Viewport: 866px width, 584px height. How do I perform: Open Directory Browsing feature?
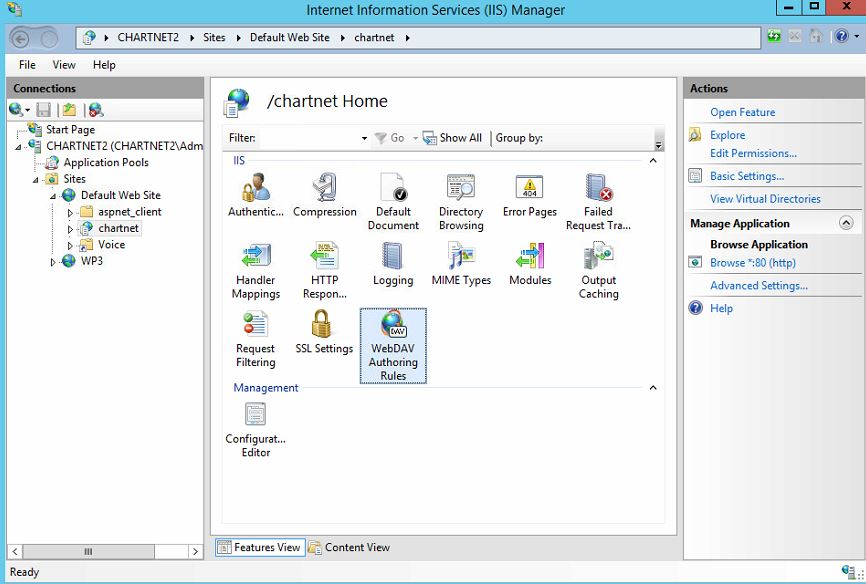click(461, 202)
